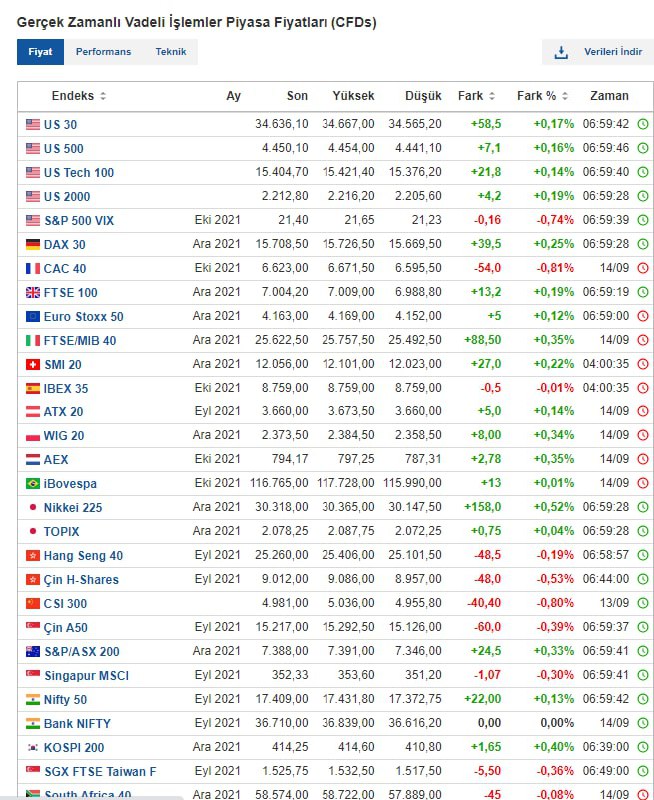Screen dimensions: 654x800
Task: Sort table by Fark % column arrows
Action: [x=565, y=96]
